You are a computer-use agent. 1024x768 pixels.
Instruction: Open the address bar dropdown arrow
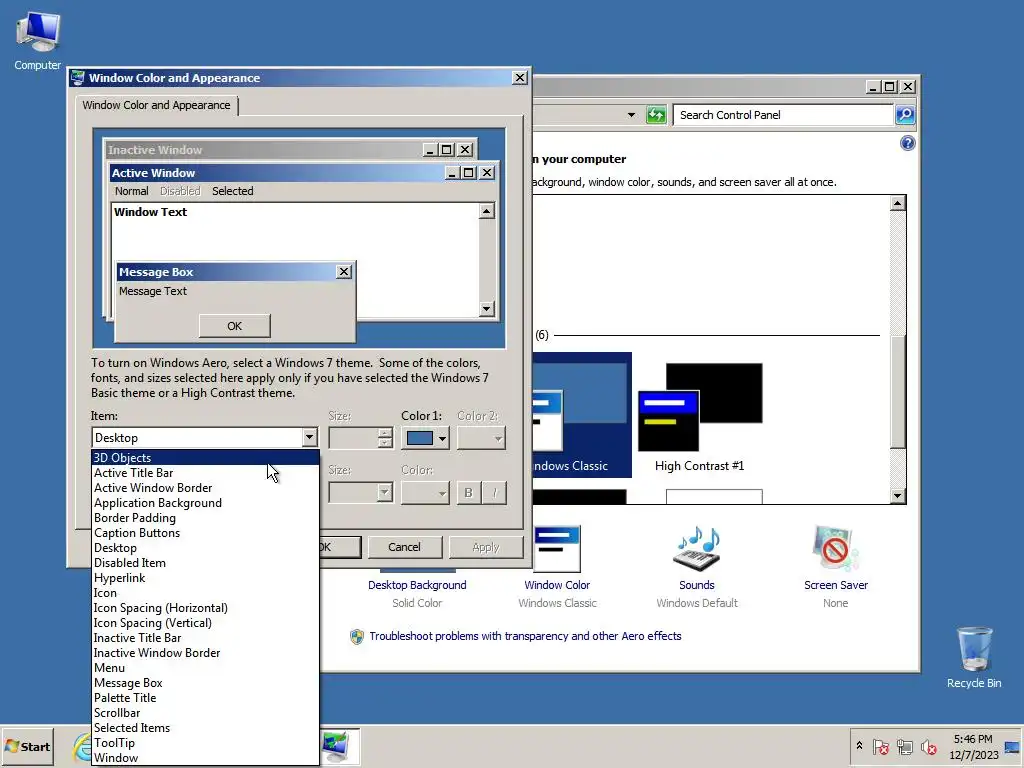(x=631, y=115)
